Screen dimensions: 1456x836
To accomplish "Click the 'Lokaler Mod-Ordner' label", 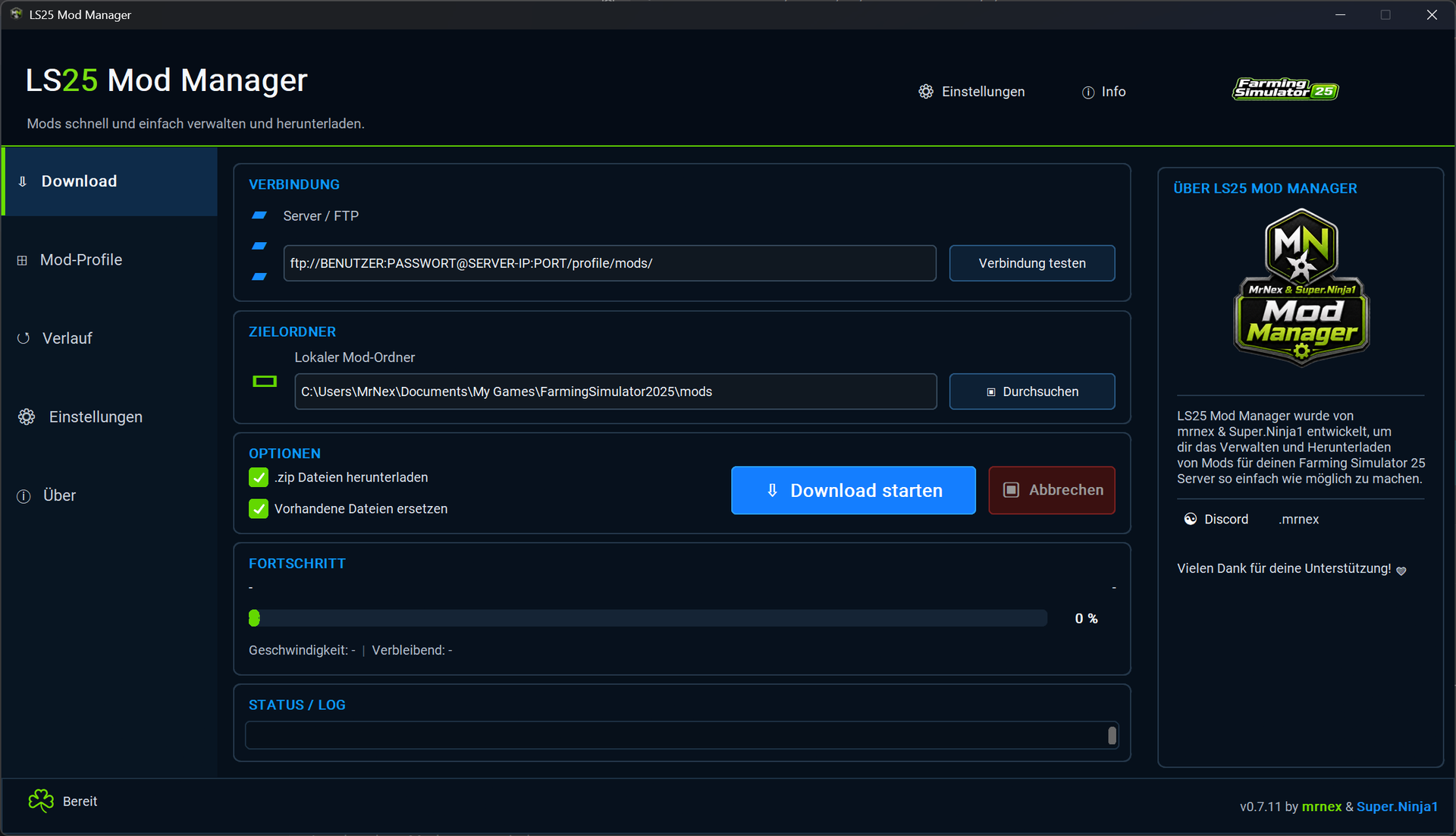I will [354, 357].
